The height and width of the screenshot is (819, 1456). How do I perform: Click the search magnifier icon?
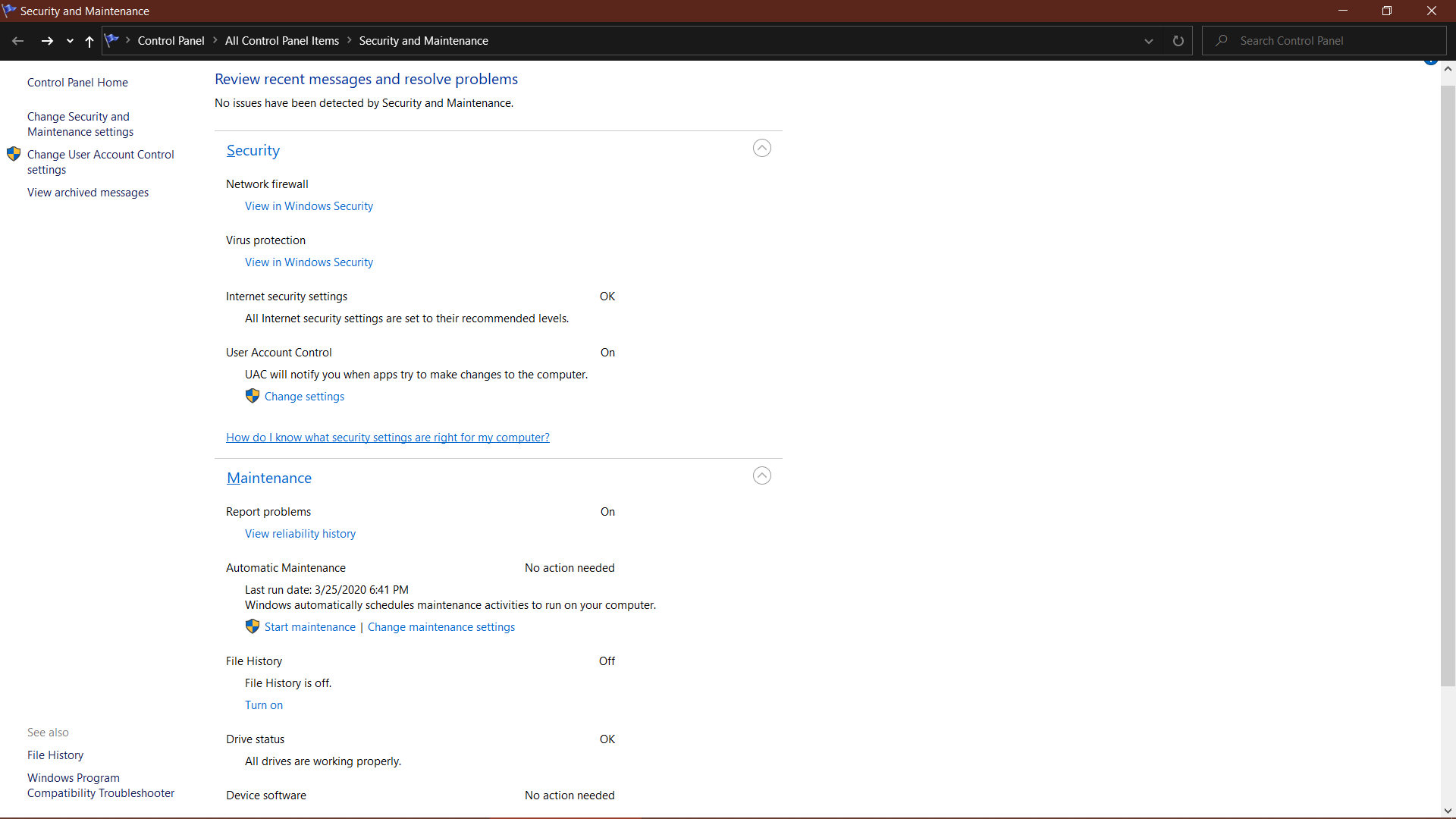pyautogui.click(x=1221, y=41)
